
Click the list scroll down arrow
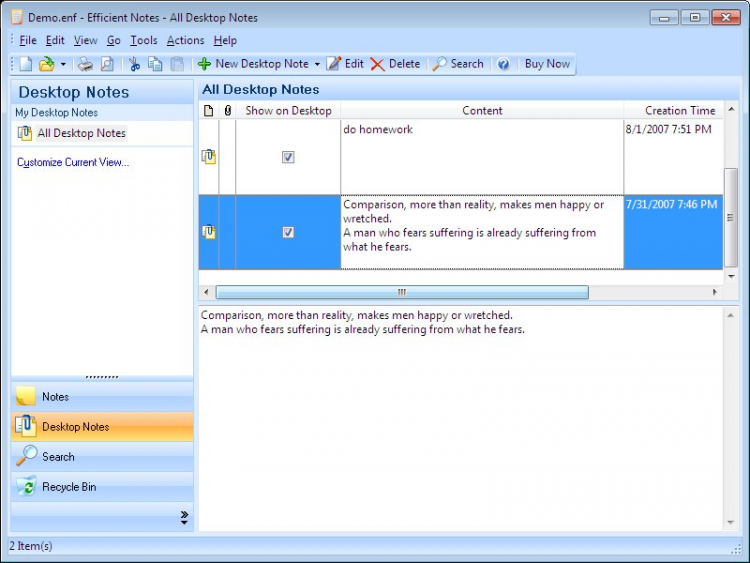coord(731,276)
